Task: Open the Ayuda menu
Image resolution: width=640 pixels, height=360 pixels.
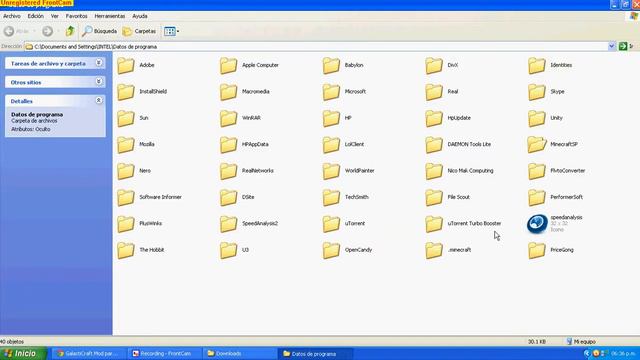Action: pos(140,16)
